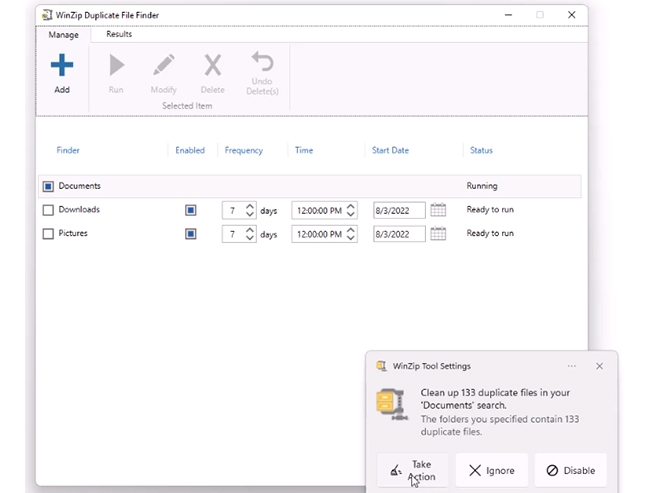The height and width of the screenshot is (493, 646).
Task: Select the Manage tab
Action: [63, 35]
